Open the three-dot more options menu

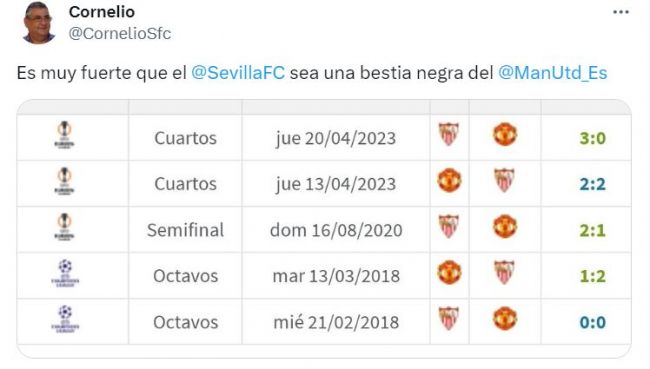pos(621,12)
